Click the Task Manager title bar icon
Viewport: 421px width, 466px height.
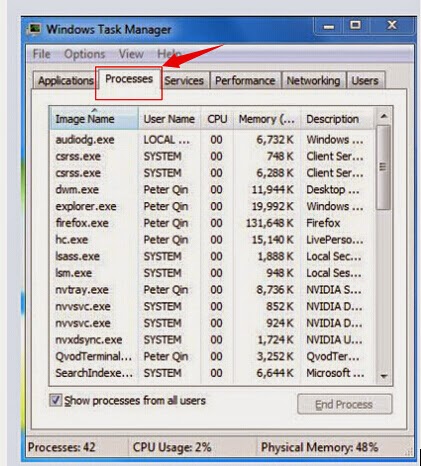tap(34, 29)
